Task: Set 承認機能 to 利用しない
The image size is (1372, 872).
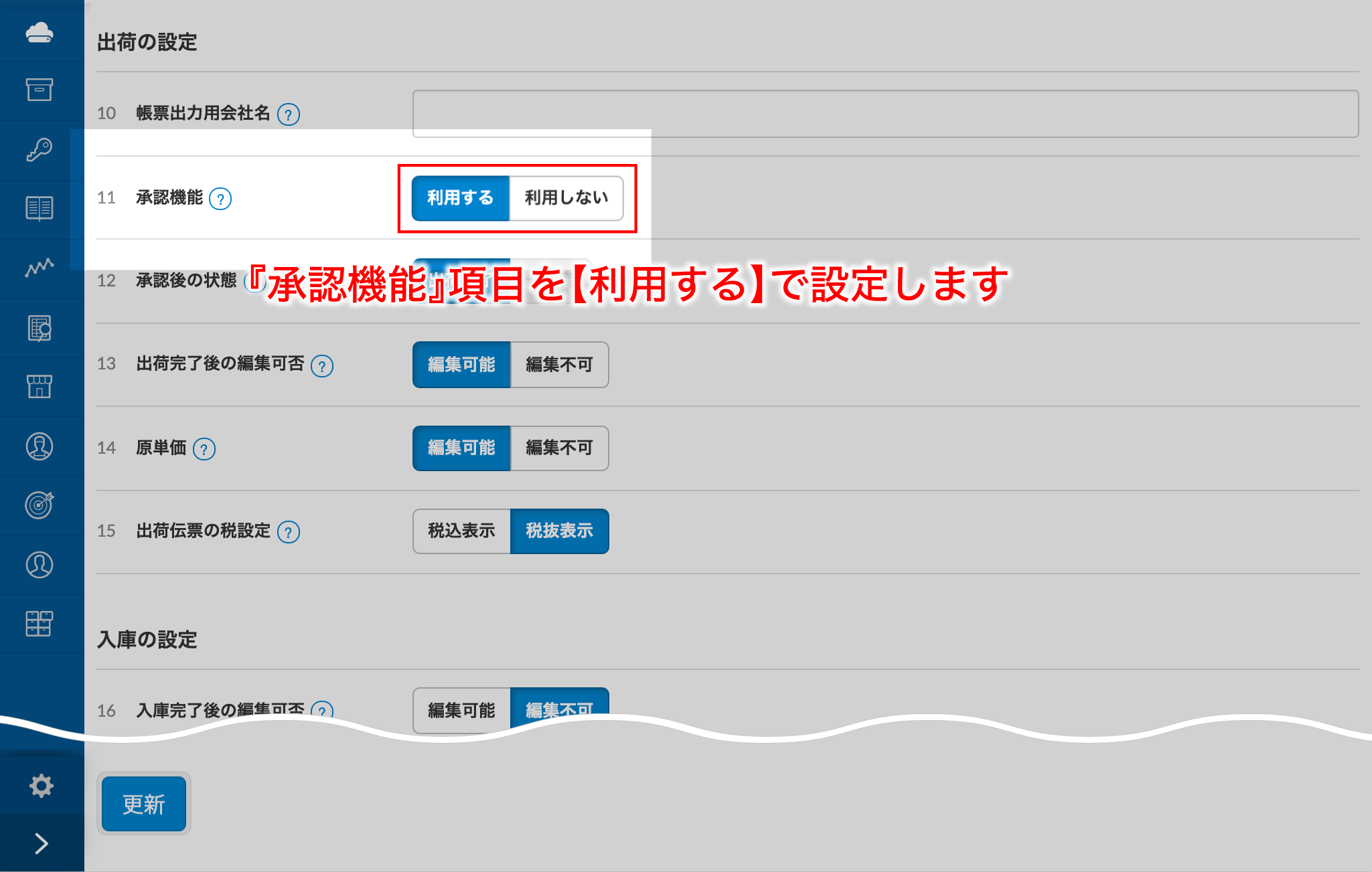Action: (x=566, y=198)
